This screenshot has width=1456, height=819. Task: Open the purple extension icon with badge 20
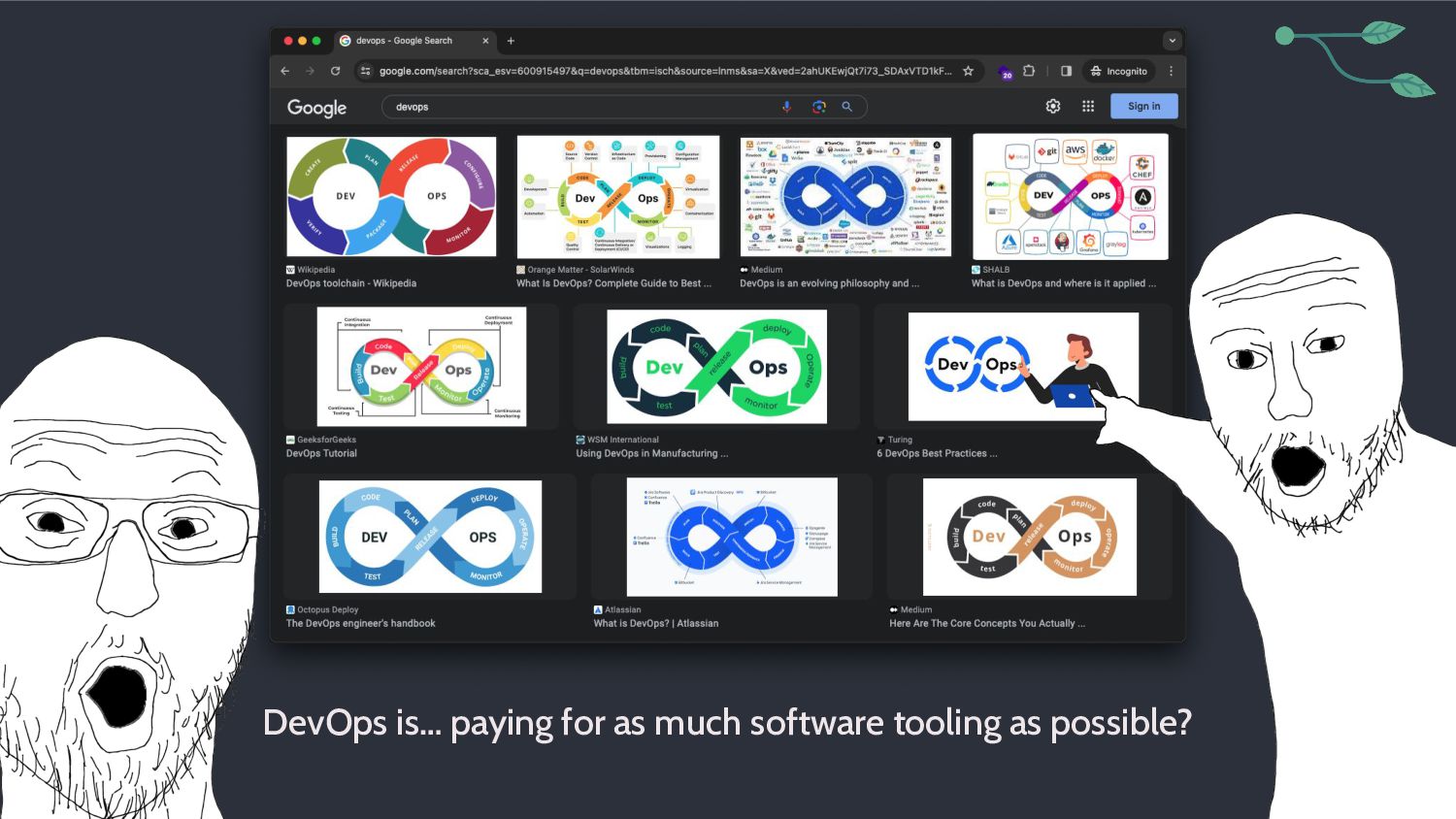point(1006,72)
